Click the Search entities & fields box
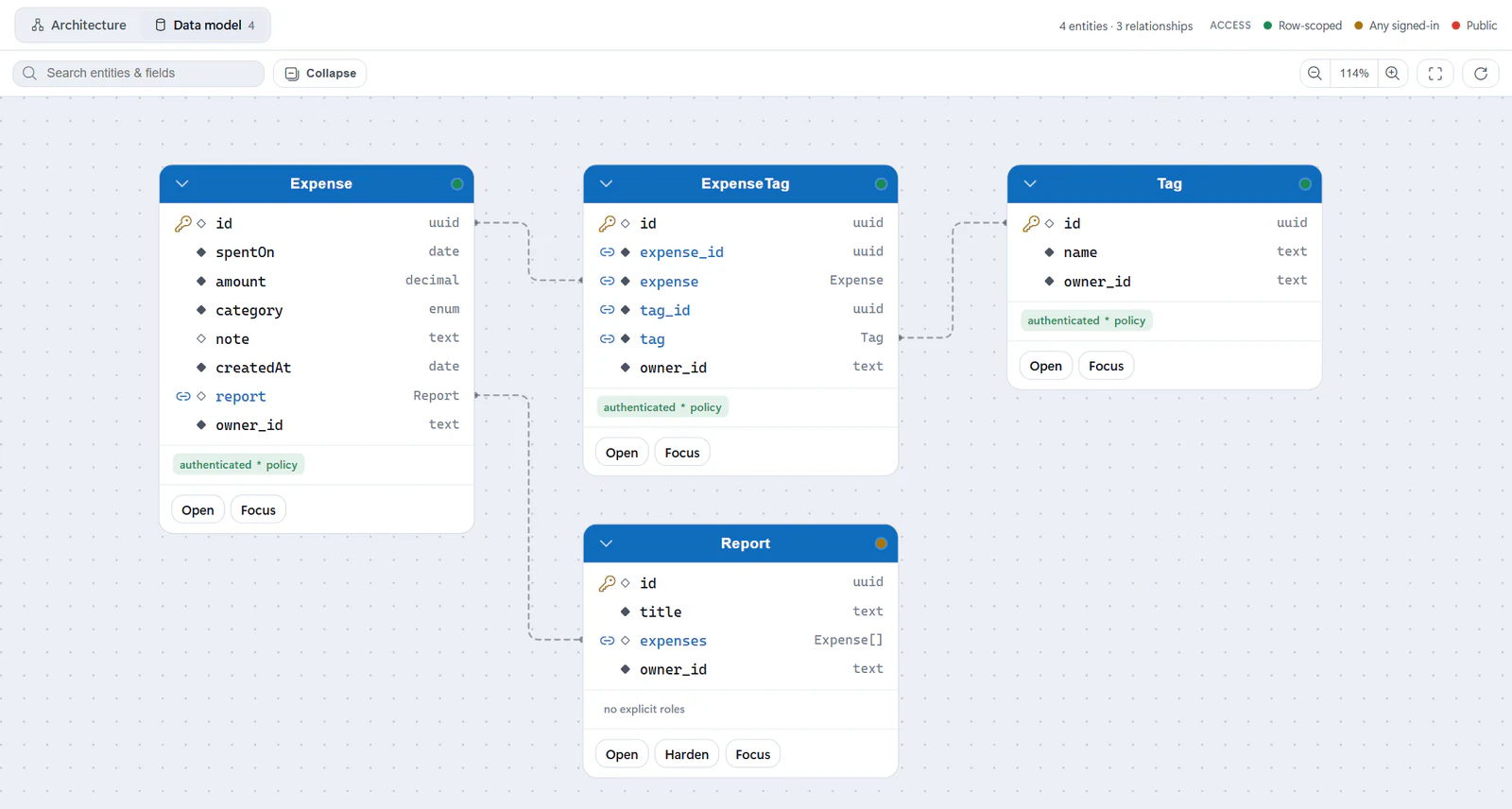 (139, 73)
